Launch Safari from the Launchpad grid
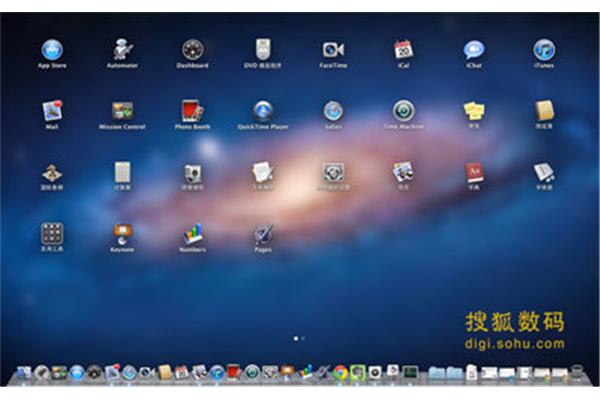The height and width of the screenshot is (400, 600). tap(333, 111)
